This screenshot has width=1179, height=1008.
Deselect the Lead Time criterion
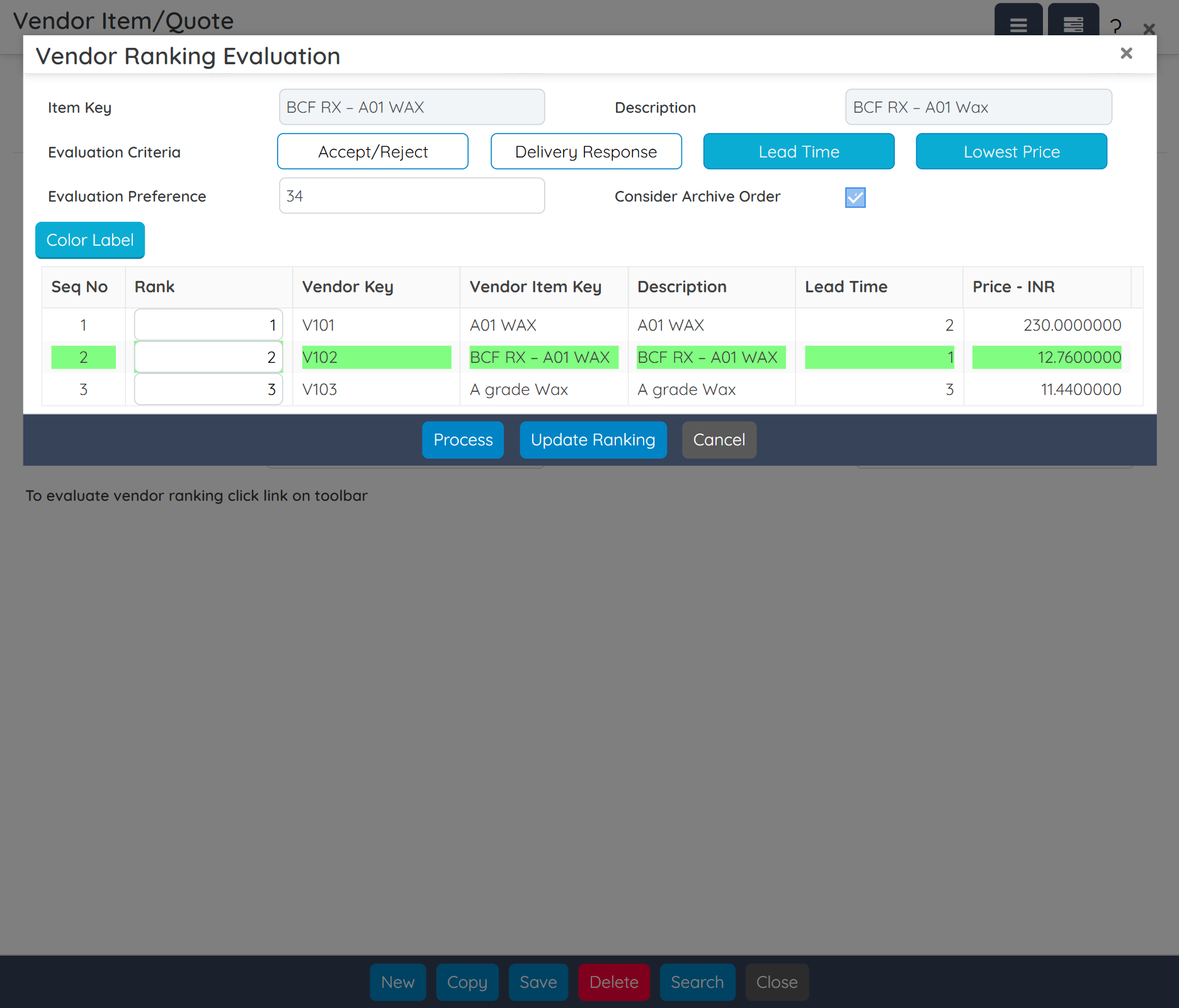point(799,152)
